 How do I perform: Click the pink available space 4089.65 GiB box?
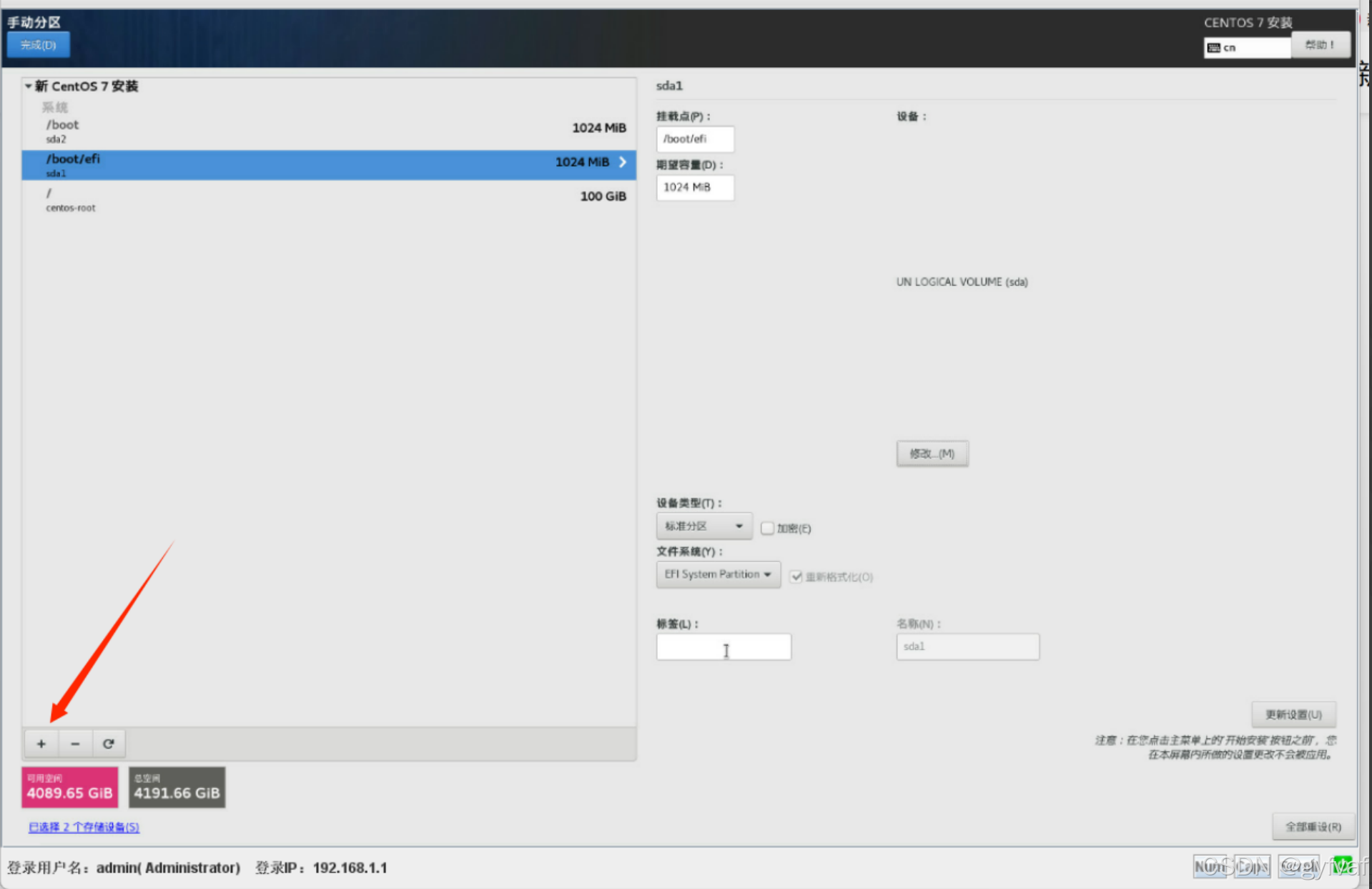click(69, 787)
